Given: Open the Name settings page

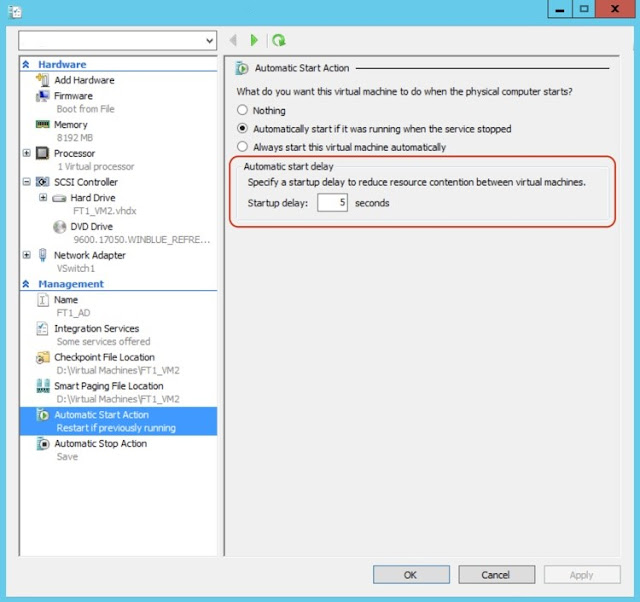Looking at the screenshot, I should click(x=66, y=300).
